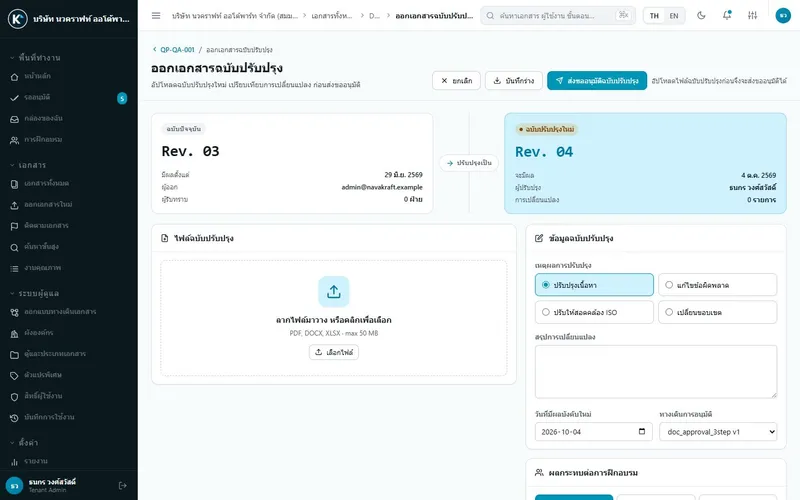Select the 'แก้ไขข้อผิดพลาด' reason radio
Screen dimensions: 800x500
click(717, 285)
